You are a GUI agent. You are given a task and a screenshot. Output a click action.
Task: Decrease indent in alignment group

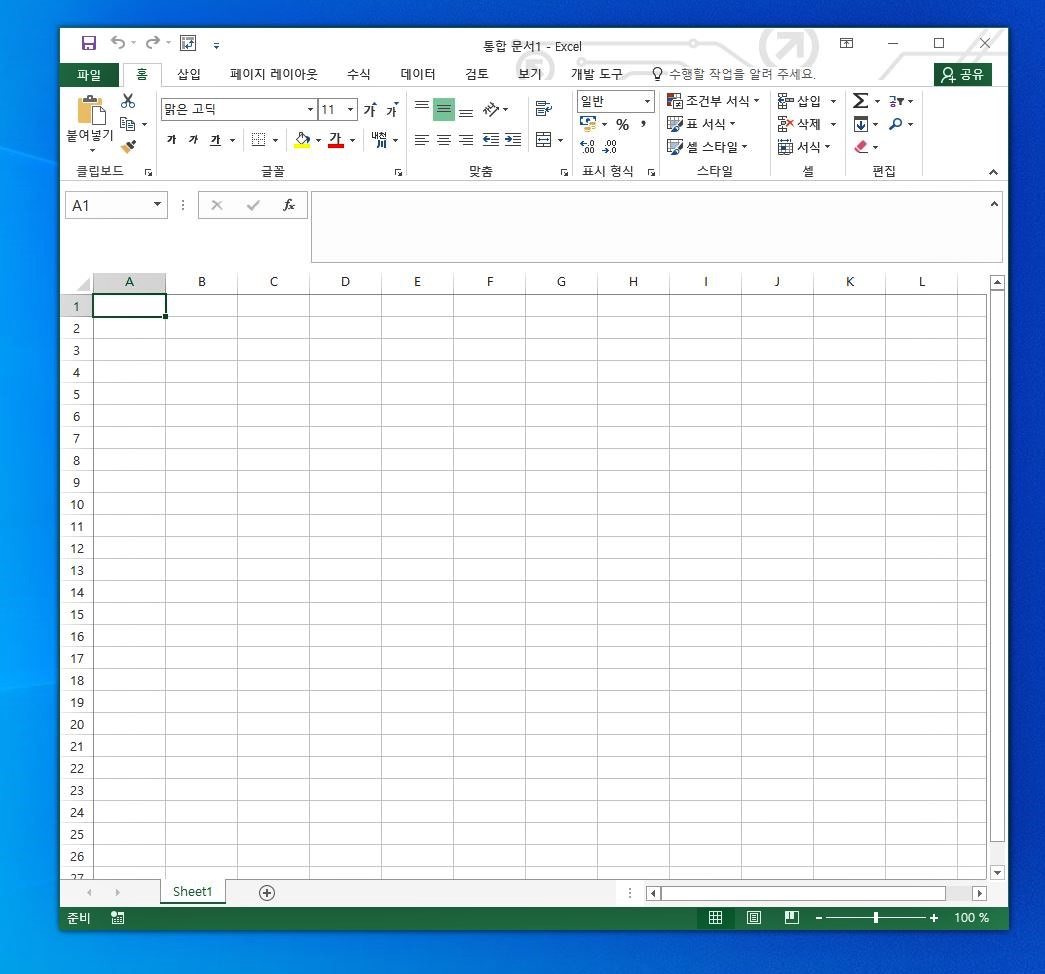pyautogui.click(x=491, y=139)
